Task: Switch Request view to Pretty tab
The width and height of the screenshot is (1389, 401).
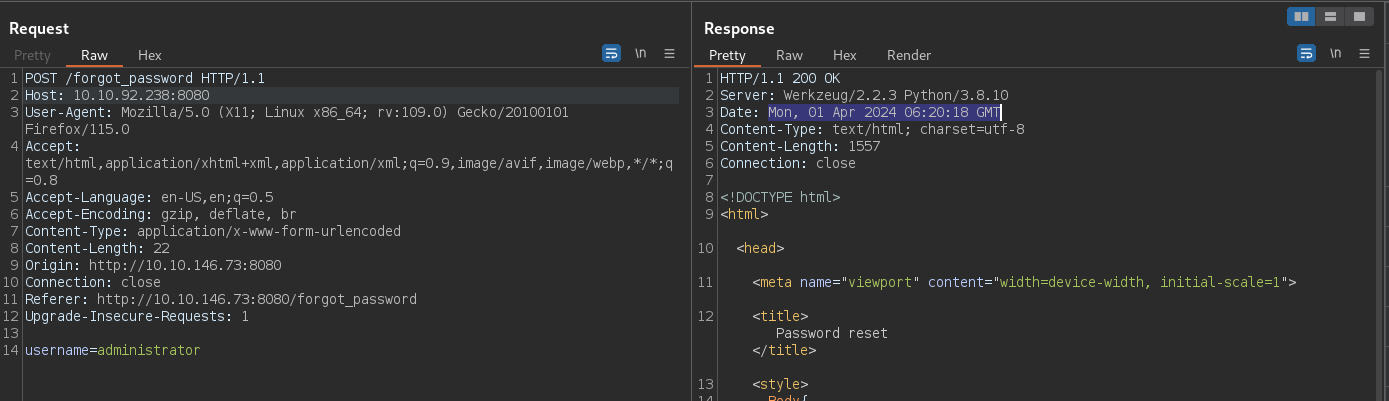Action: click(x=32, y=55)
